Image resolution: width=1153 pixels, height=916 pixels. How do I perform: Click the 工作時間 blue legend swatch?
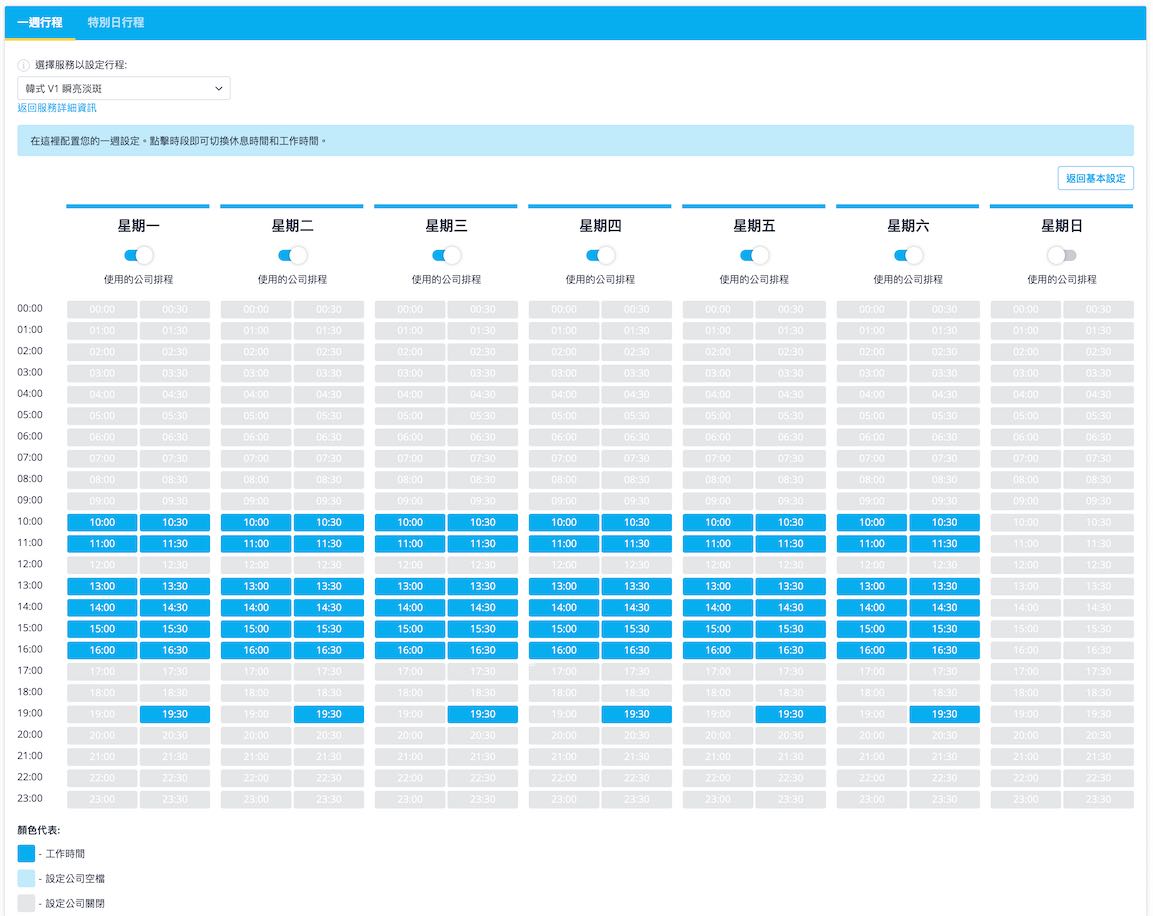click(26, 854)
